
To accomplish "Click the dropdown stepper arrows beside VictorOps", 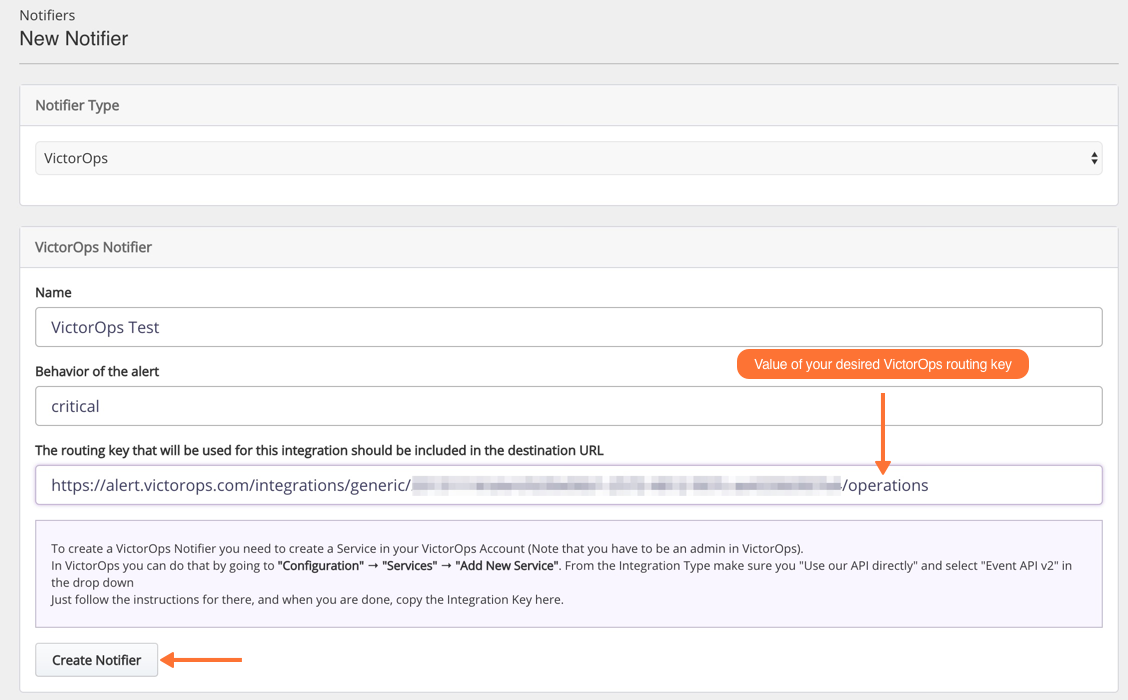I will point(1093,157).
